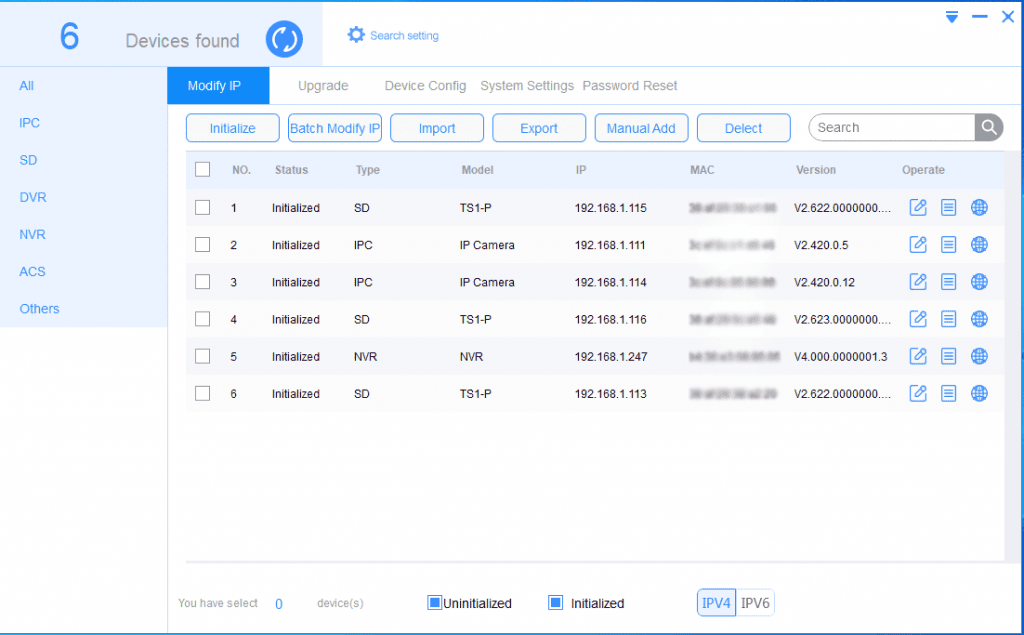Image resolution: width=1024 pixels, height=635 pixels.
Task: Click the Batch Modify IP button
Action: (x=335, y=128)
